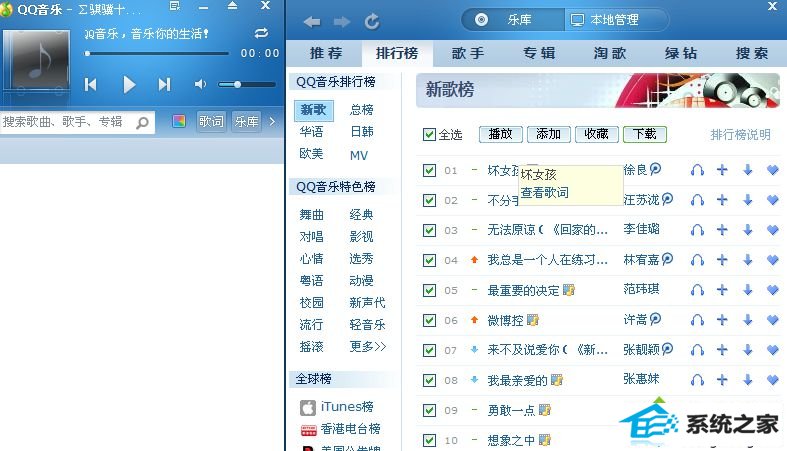The height and width of the screenshot is (451, 787).
Task: Play the current track in QQ Music player
Action: (129, 85)
